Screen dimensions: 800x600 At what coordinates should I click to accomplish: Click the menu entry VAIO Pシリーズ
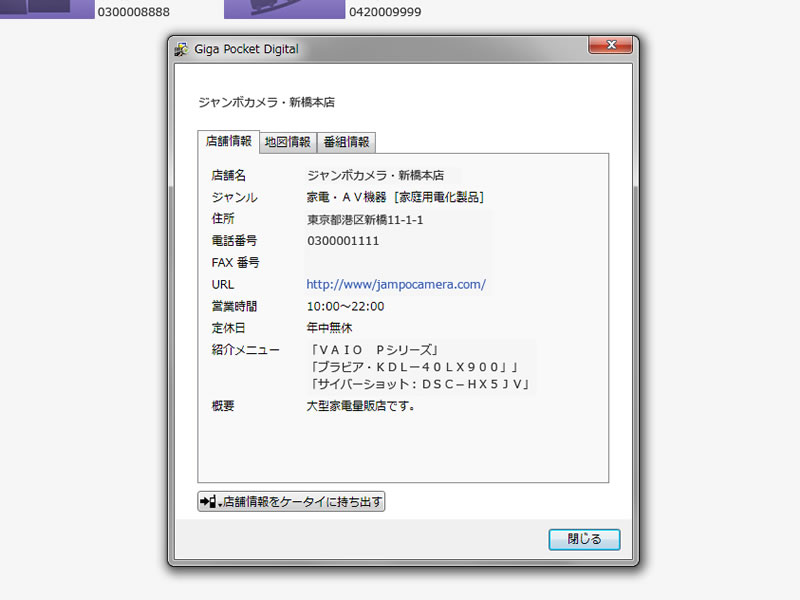pyautogui.click(x=374, y=350)
